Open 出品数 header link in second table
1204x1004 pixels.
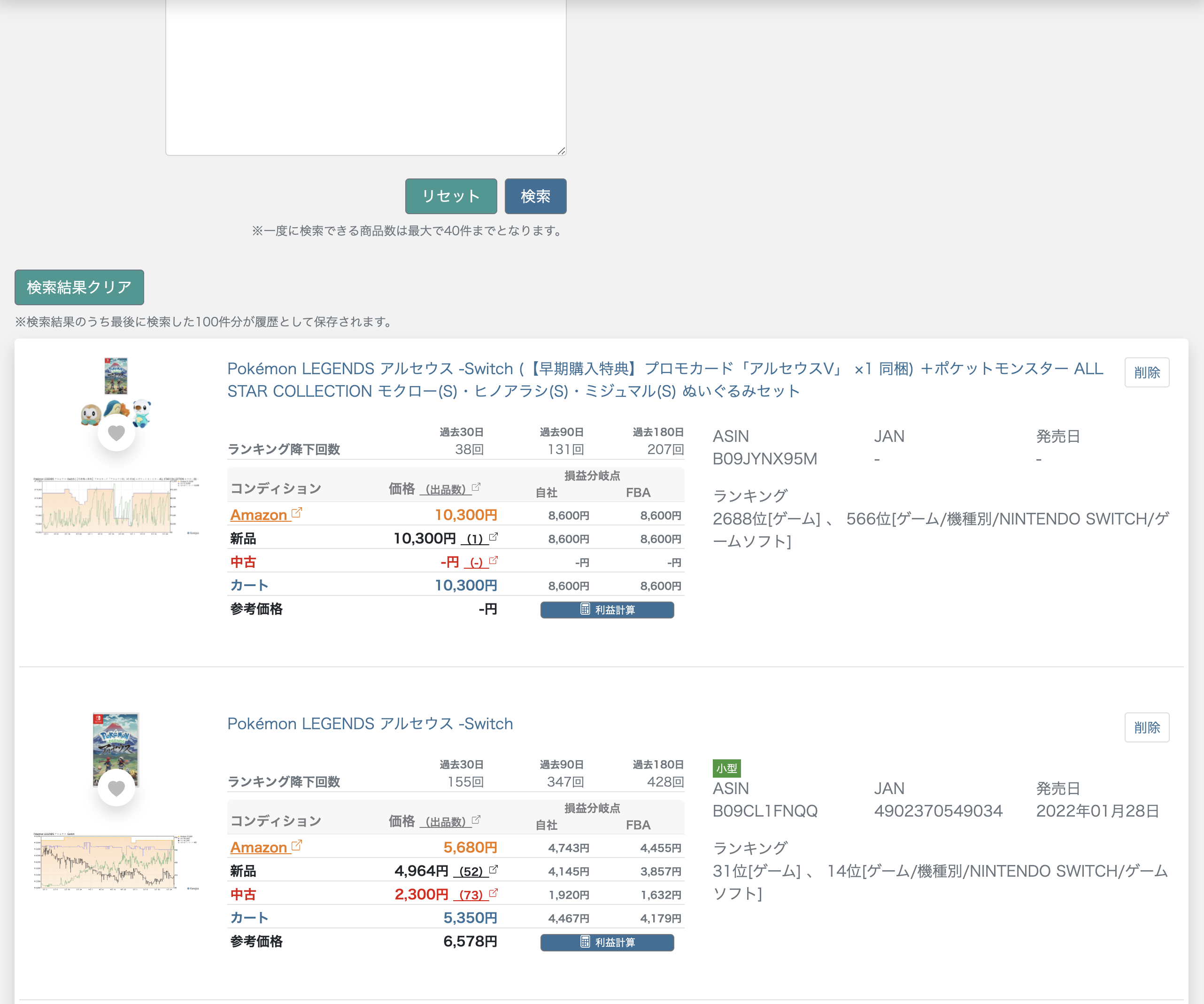(x=446, y=822)
